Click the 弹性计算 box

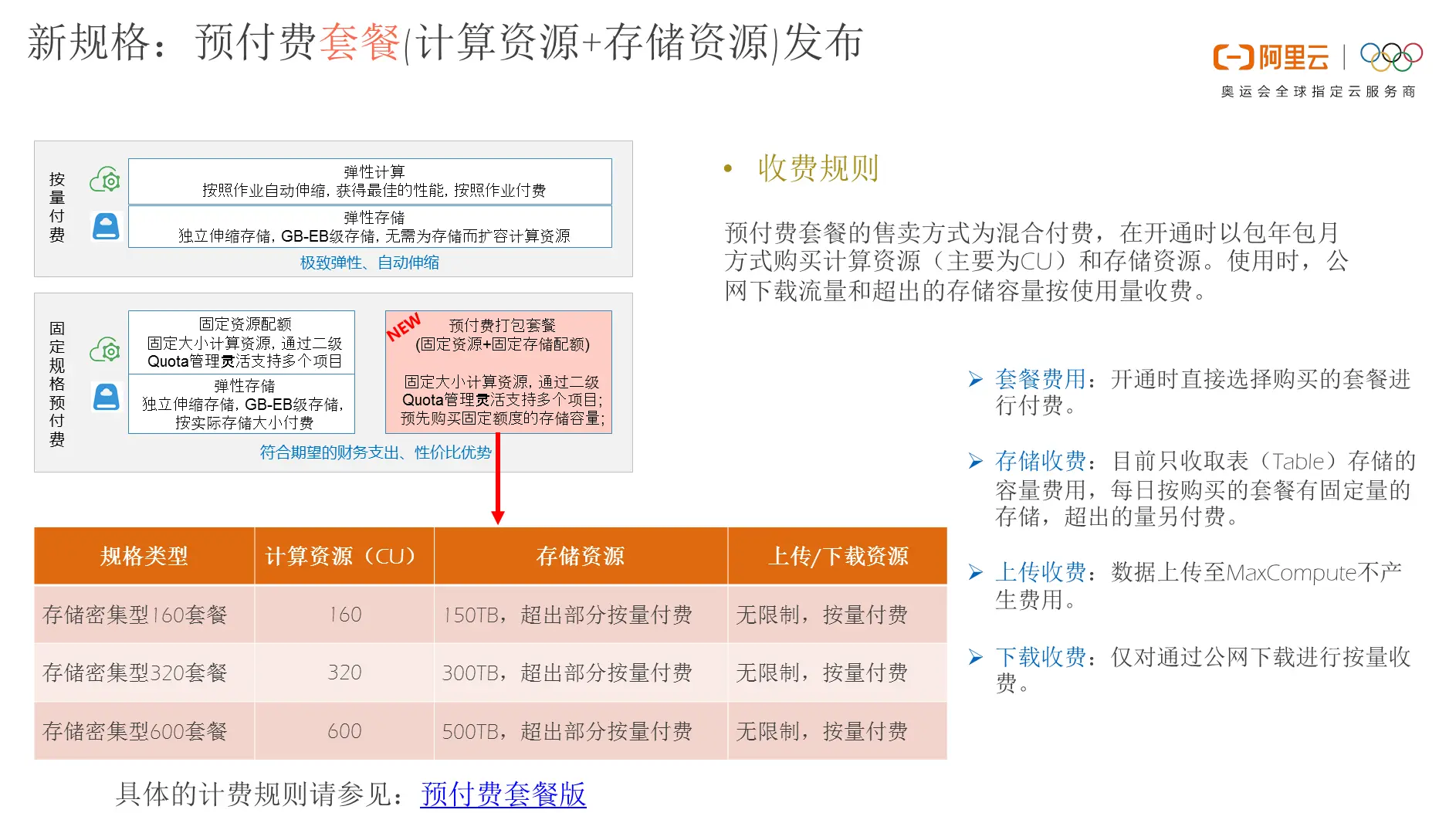pyautogui.click(x=370, y=181)
